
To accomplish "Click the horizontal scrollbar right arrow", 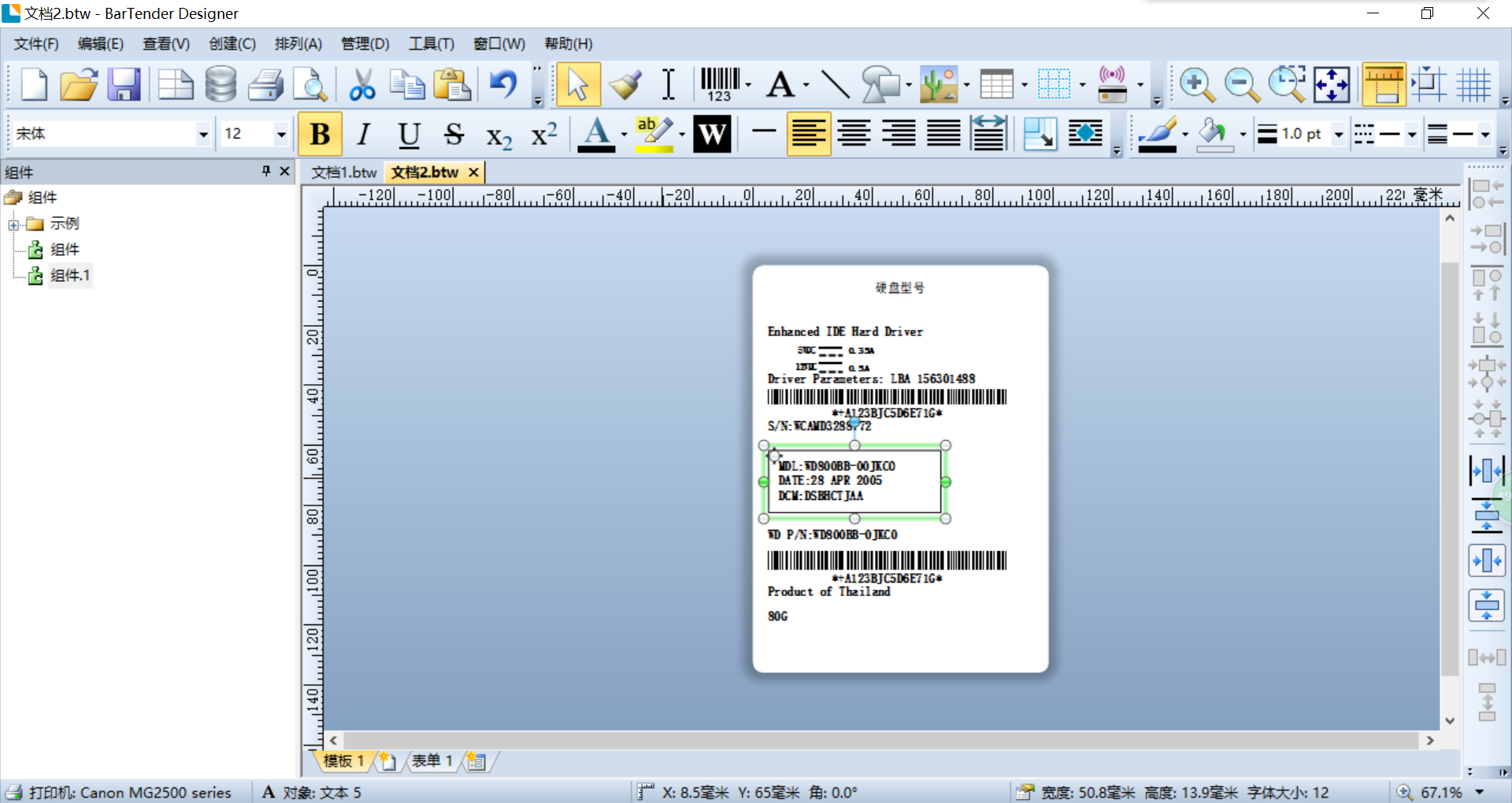I will [x=1430, y=740].
